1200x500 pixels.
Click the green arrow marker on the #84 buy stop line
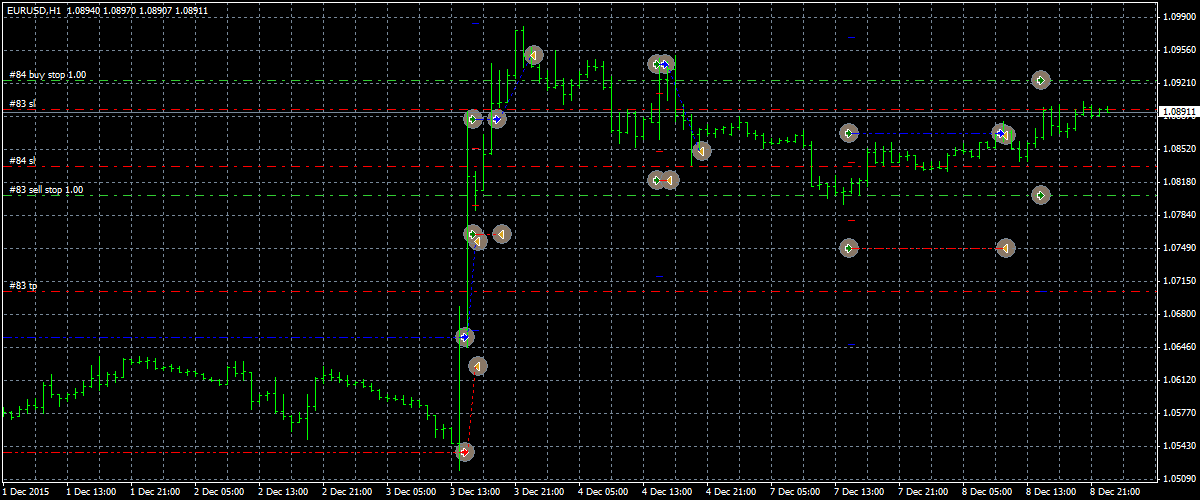(x=1041, y=80)
